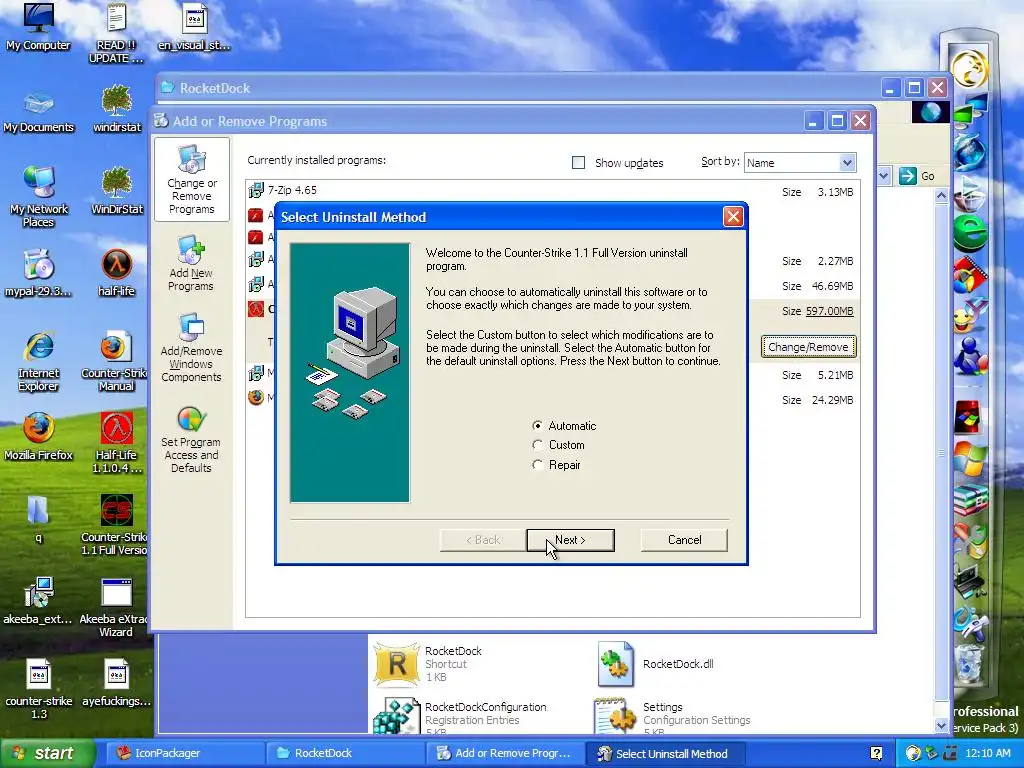
Task: Click the Windows flag icon in dock
Action: (x=970, y=459)
